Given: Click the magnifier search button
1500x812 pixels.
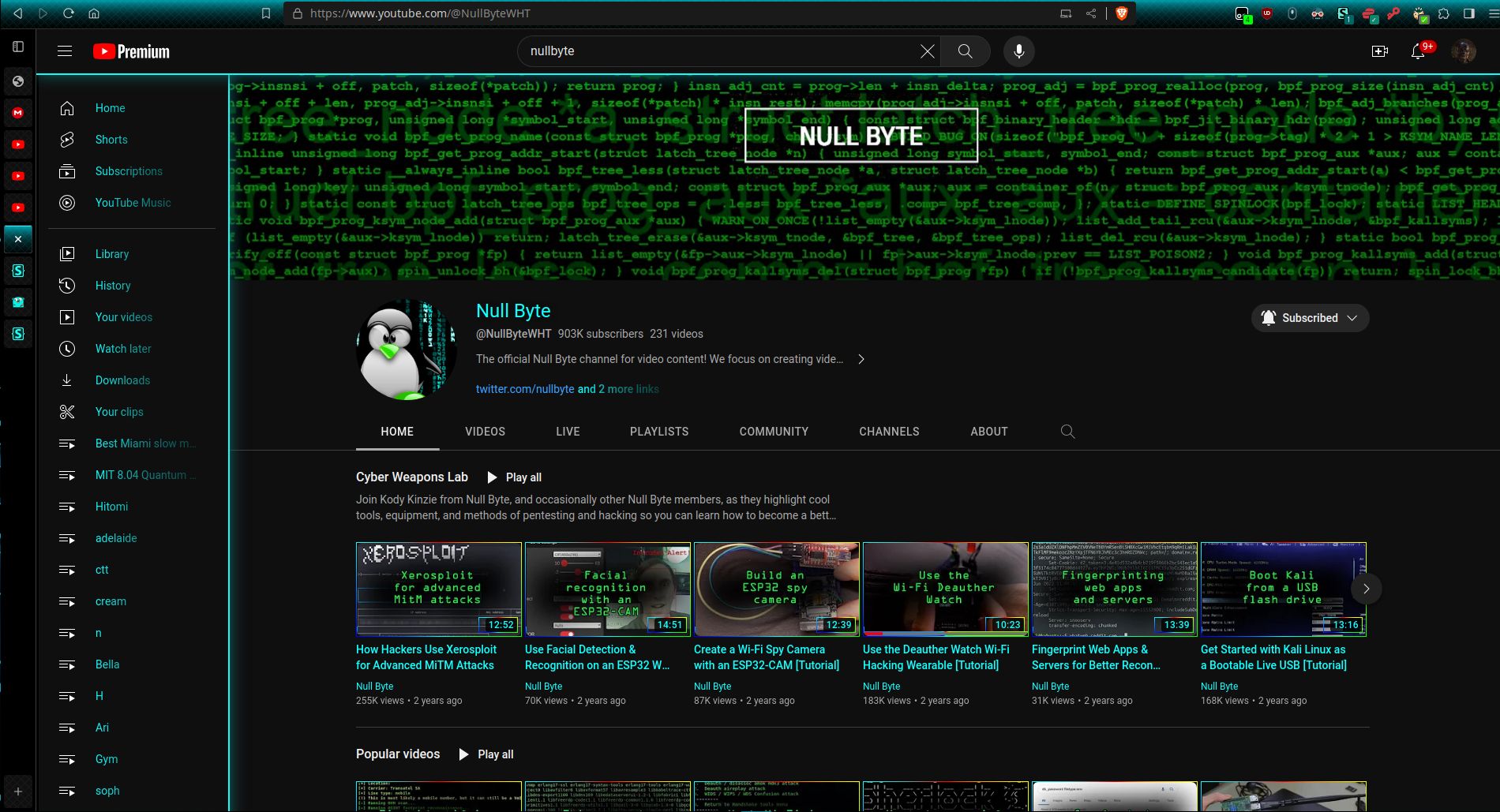Looking at the screenshot, I should [965, 51].
